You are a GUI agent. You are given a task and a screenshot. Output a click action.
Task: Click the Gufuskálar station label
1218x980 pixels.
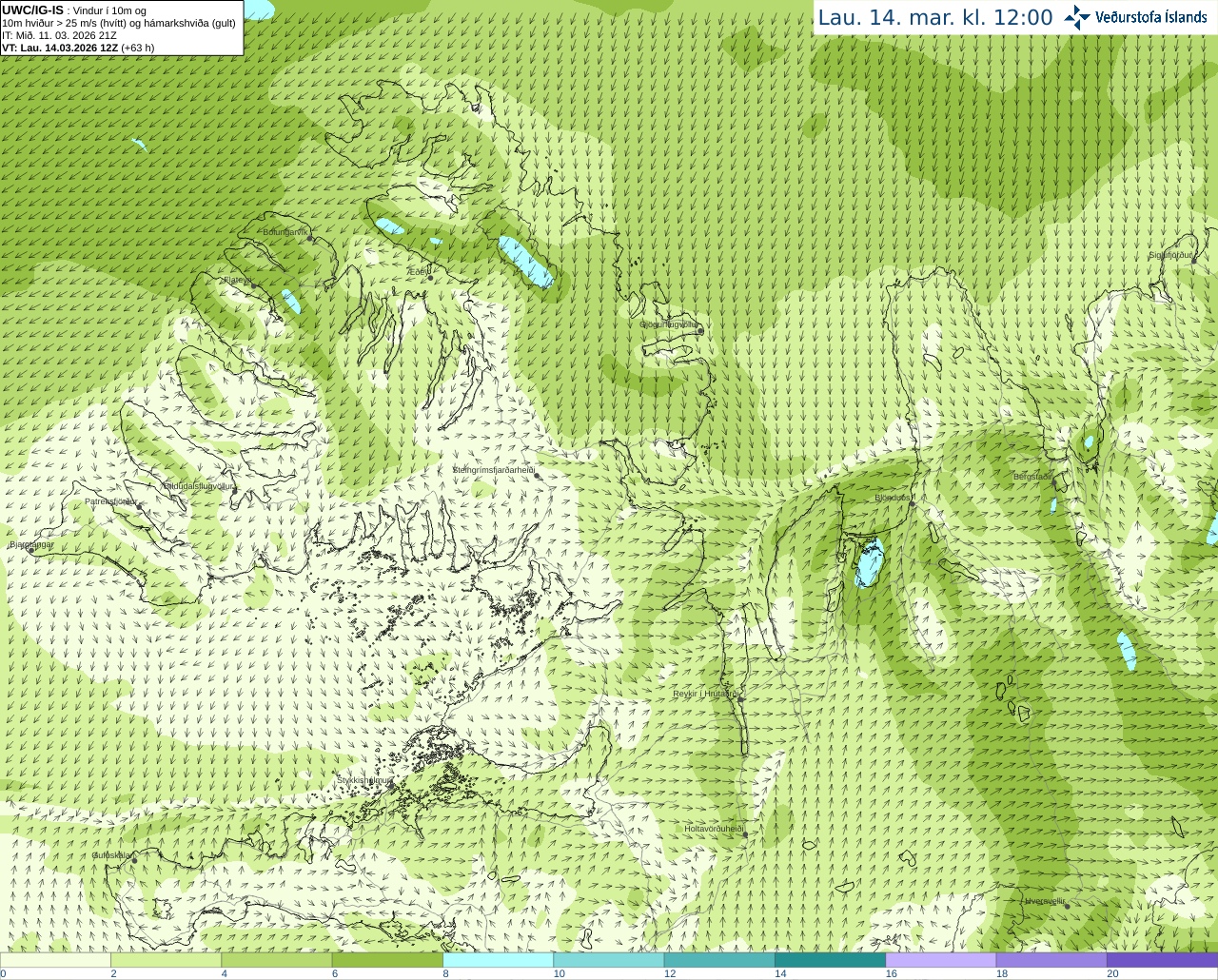(111, 855)
